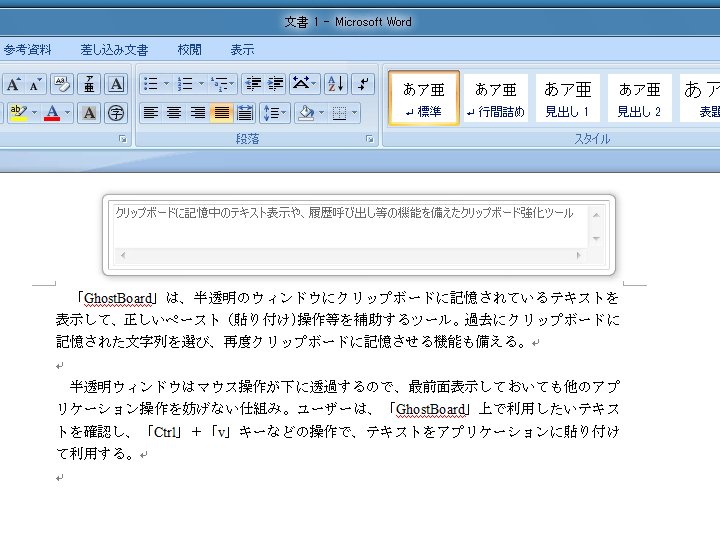Image resolution: width=720 pixels, height=540 pixels.
Task: Apply character border to text
Action: 116,84
